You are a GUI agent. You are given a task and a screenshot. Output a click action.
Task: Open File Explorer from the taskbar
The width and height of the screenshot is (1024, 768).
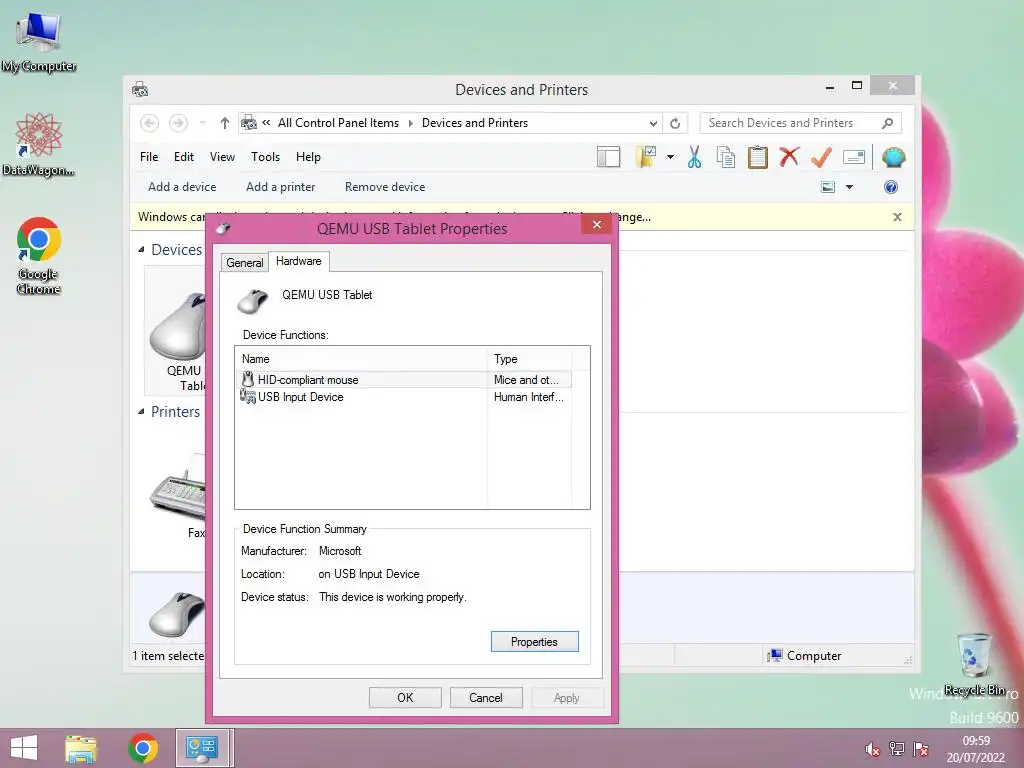pyautogui.click(x=81, y=748)
